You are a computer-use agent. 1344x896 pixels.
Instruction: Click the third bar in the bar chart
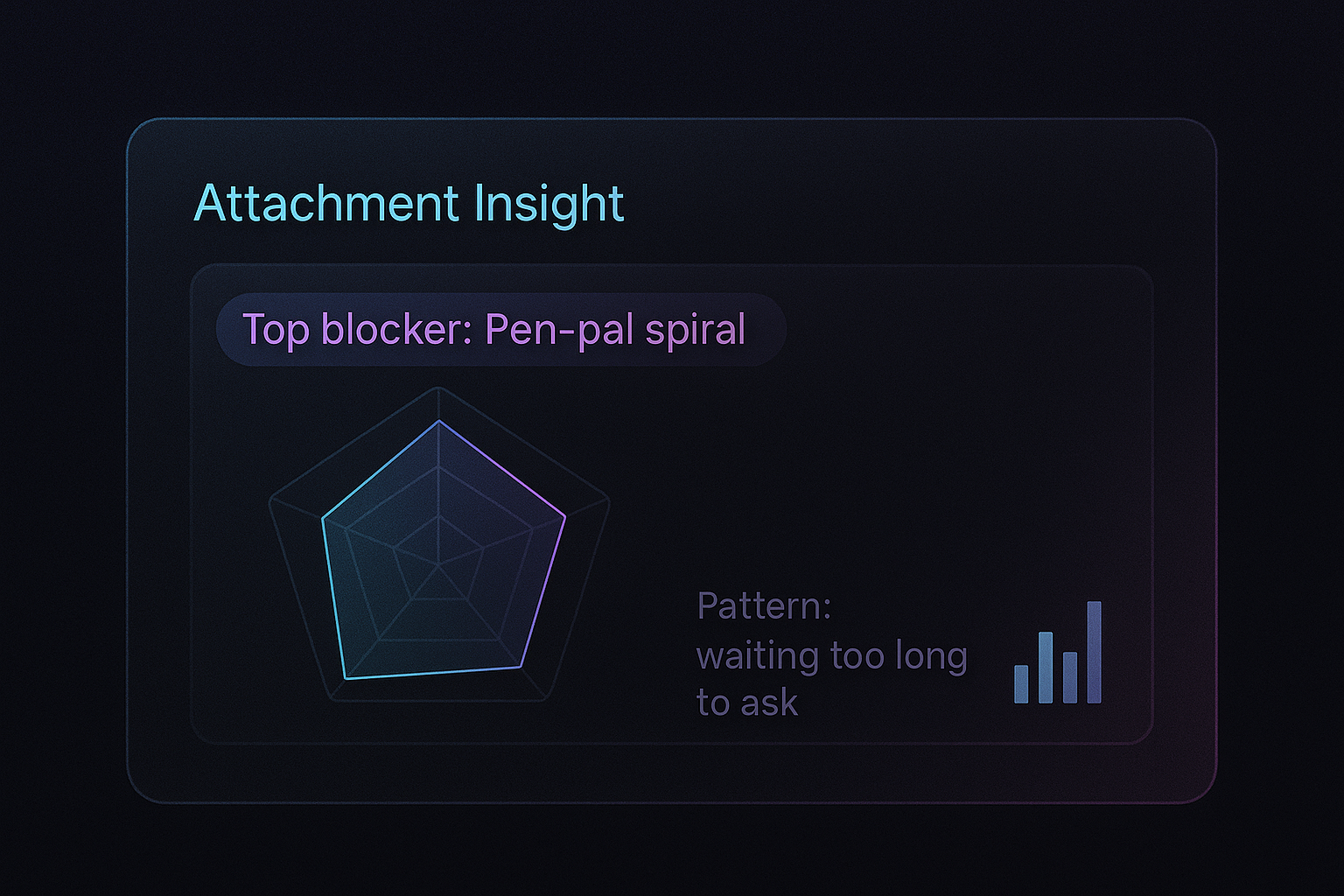(1069, 677)
